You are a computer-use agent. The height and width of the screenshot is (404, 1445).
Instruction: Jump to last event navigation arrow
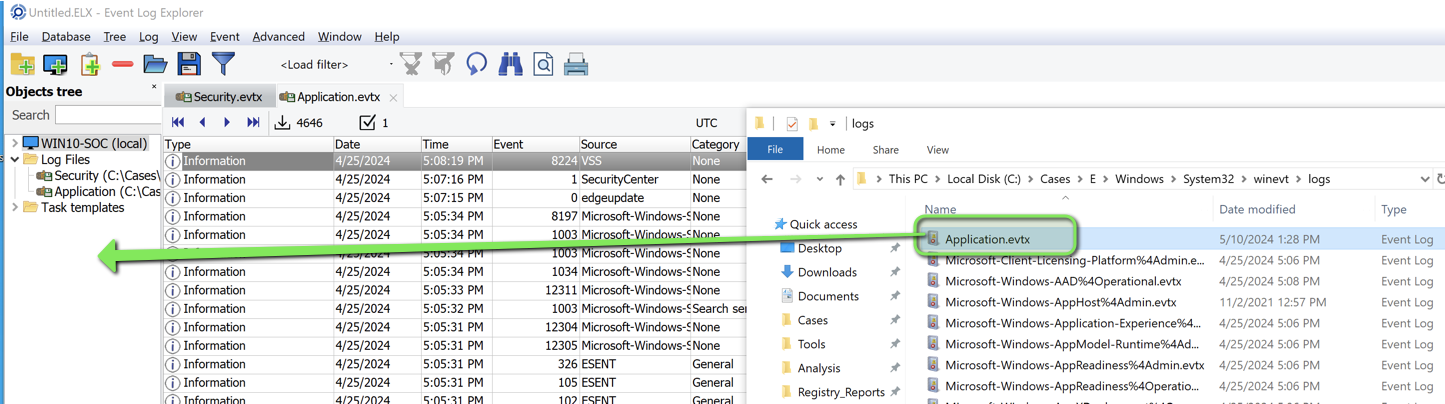253,122
